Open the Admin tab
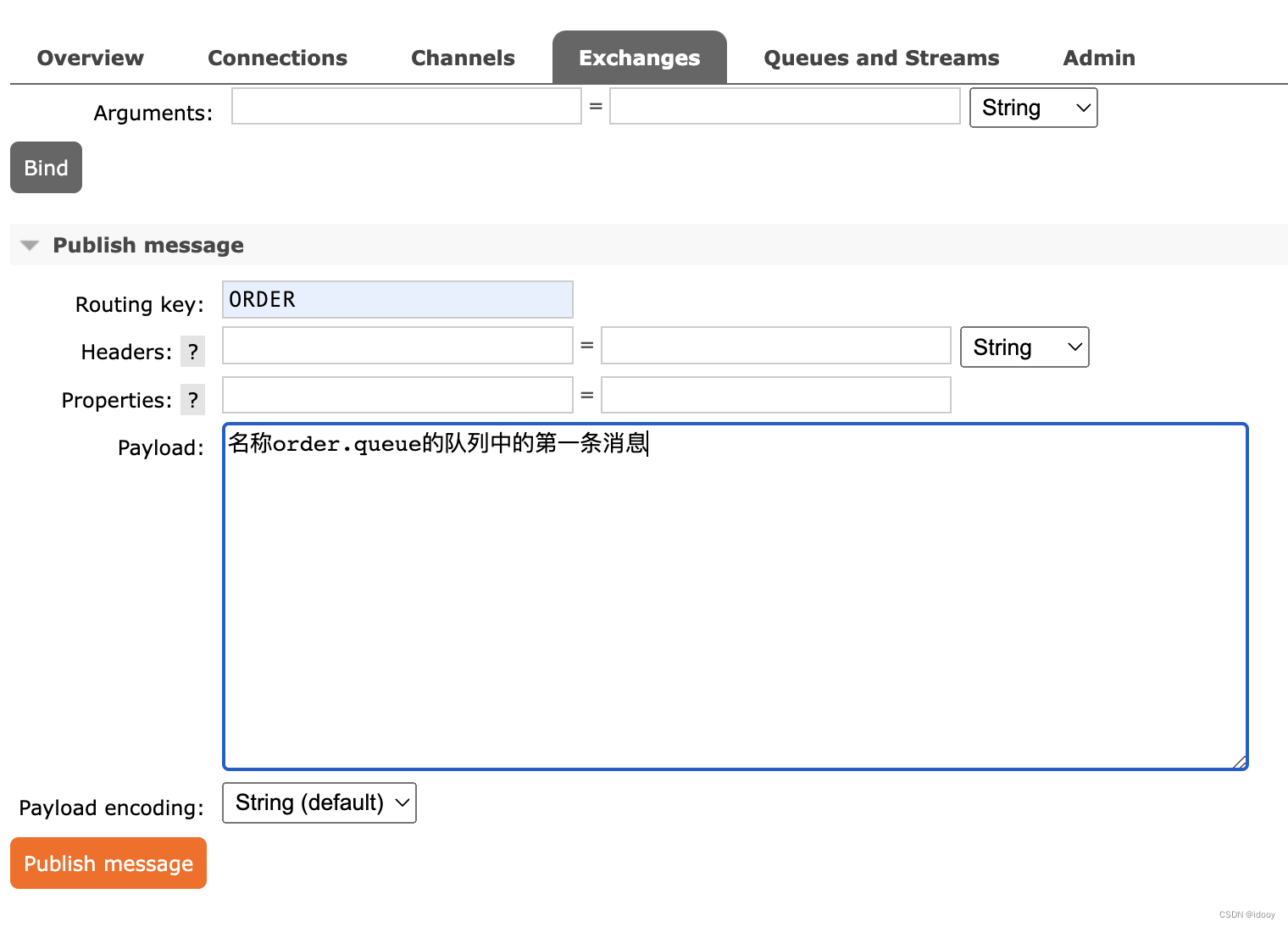 [x=1098, y=58]
